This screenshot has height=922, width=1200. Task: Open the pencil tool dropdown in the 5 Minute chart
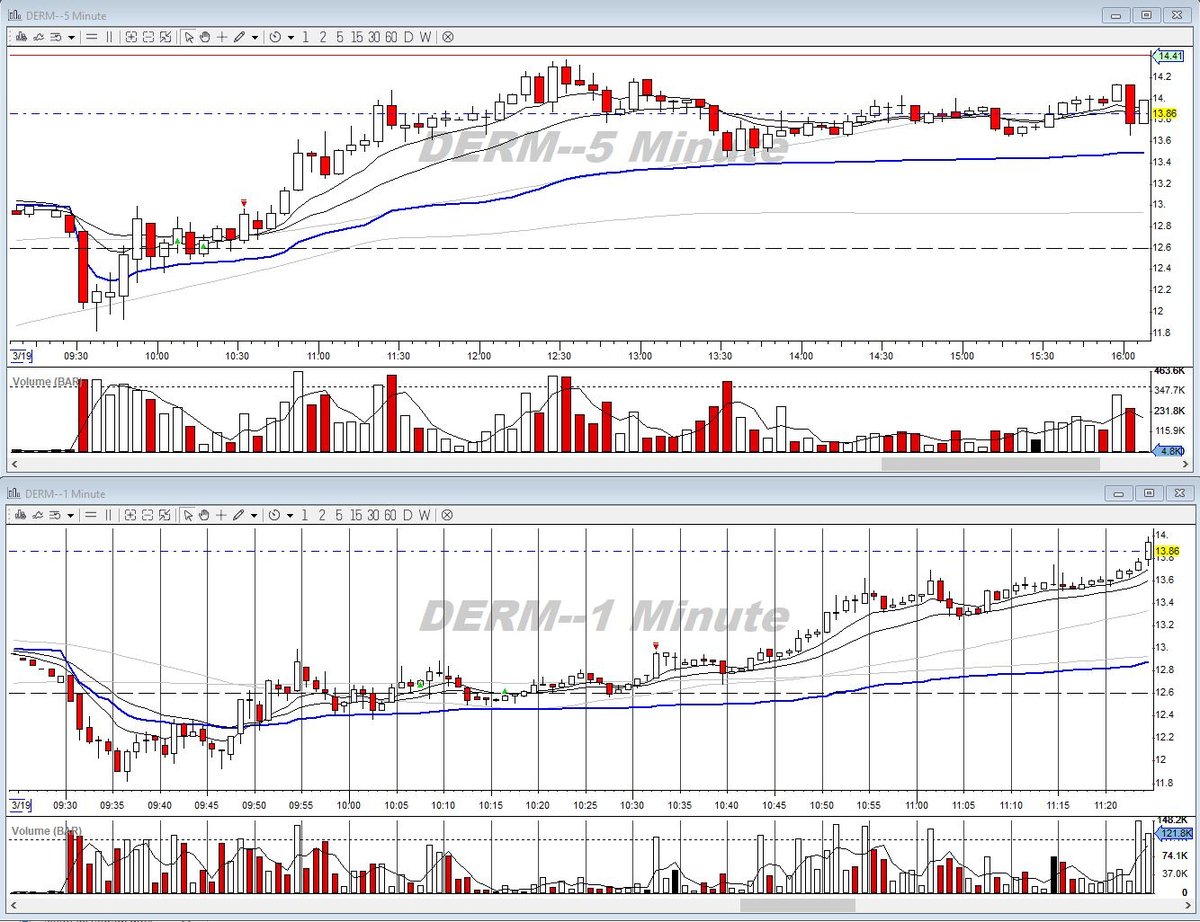[x=255, y=37]
